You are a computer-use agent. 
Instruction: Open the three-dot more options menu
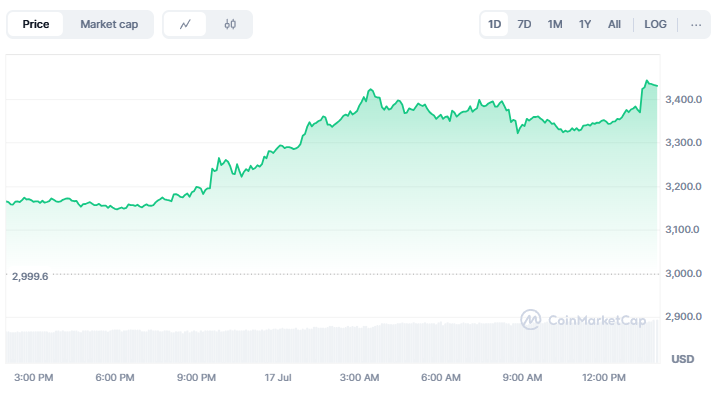696,25
